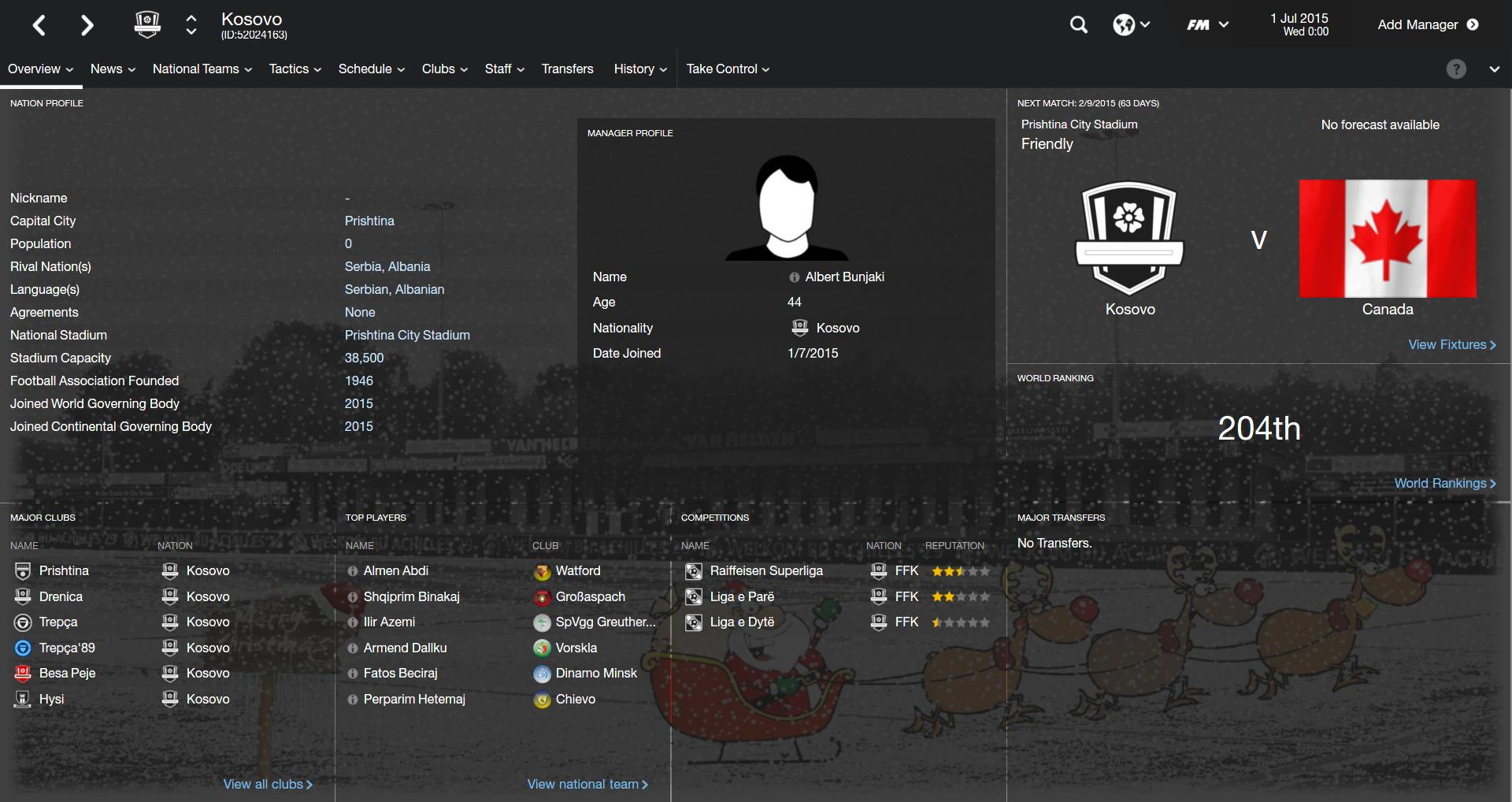Toggle the up-down nation switcher arrows
1512x802 pixels.
pos(191,25)
